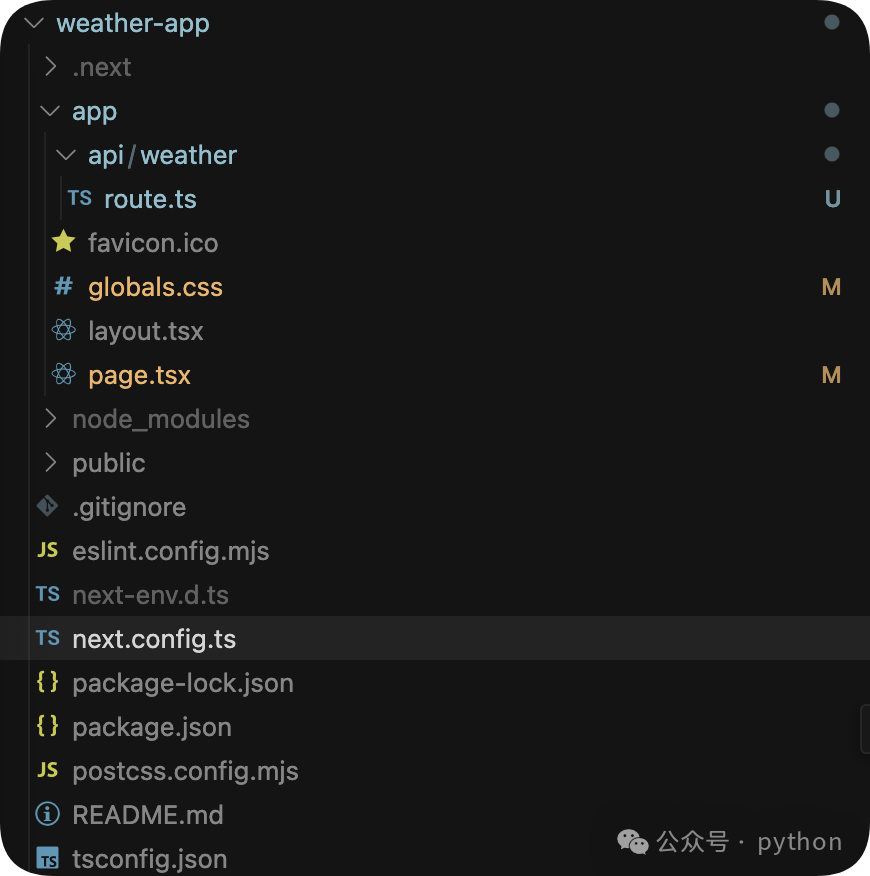
Task: Collapse the api/weather folder
Action: point(65,155)
